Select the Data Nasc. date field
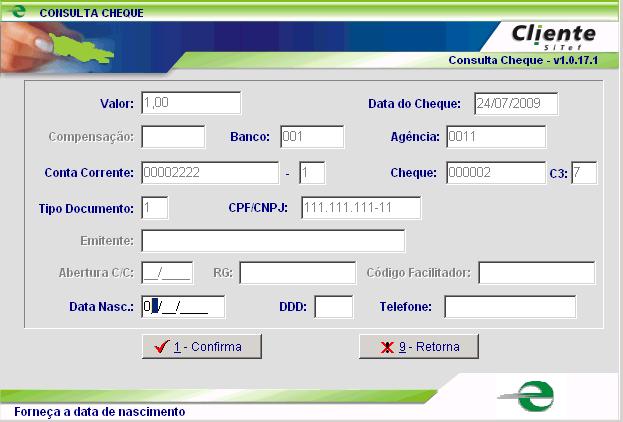This screenshot has width=623, height=422. pos(182,307)
